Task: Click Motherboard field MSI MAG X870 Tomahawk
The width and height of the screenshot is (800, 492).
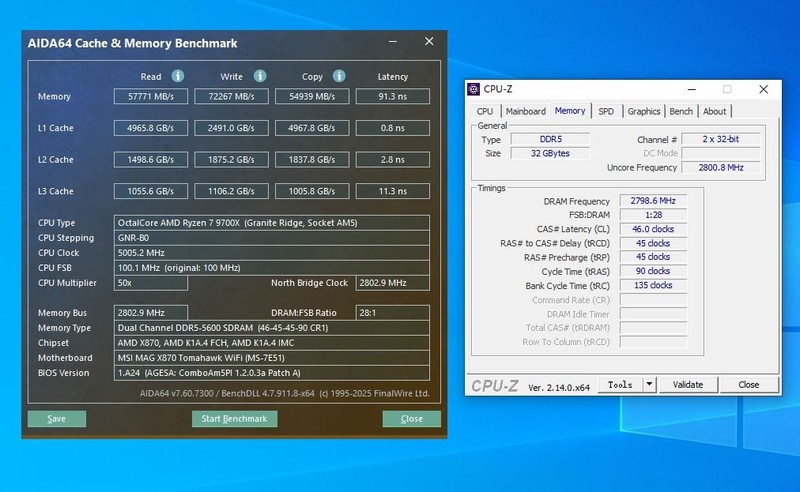Action: (x=271, y=358)
